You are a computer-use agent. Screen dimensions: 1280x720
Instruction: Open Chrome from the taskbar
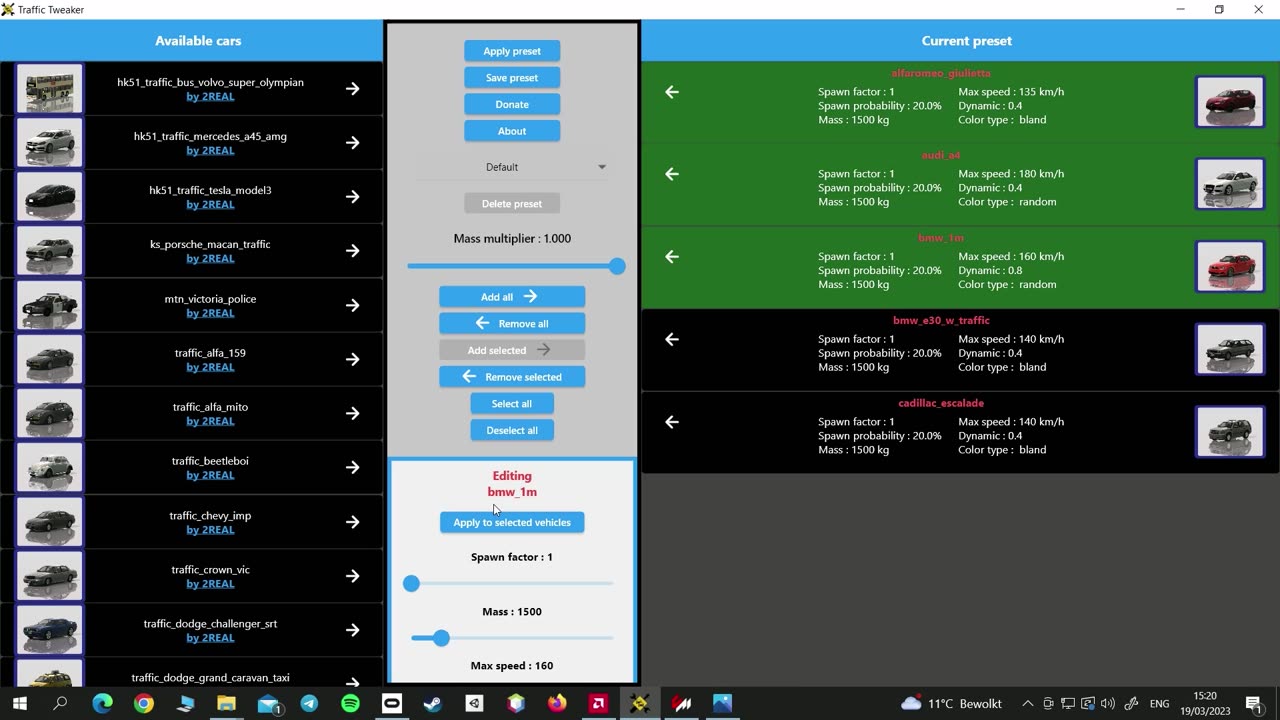[144, 704]
